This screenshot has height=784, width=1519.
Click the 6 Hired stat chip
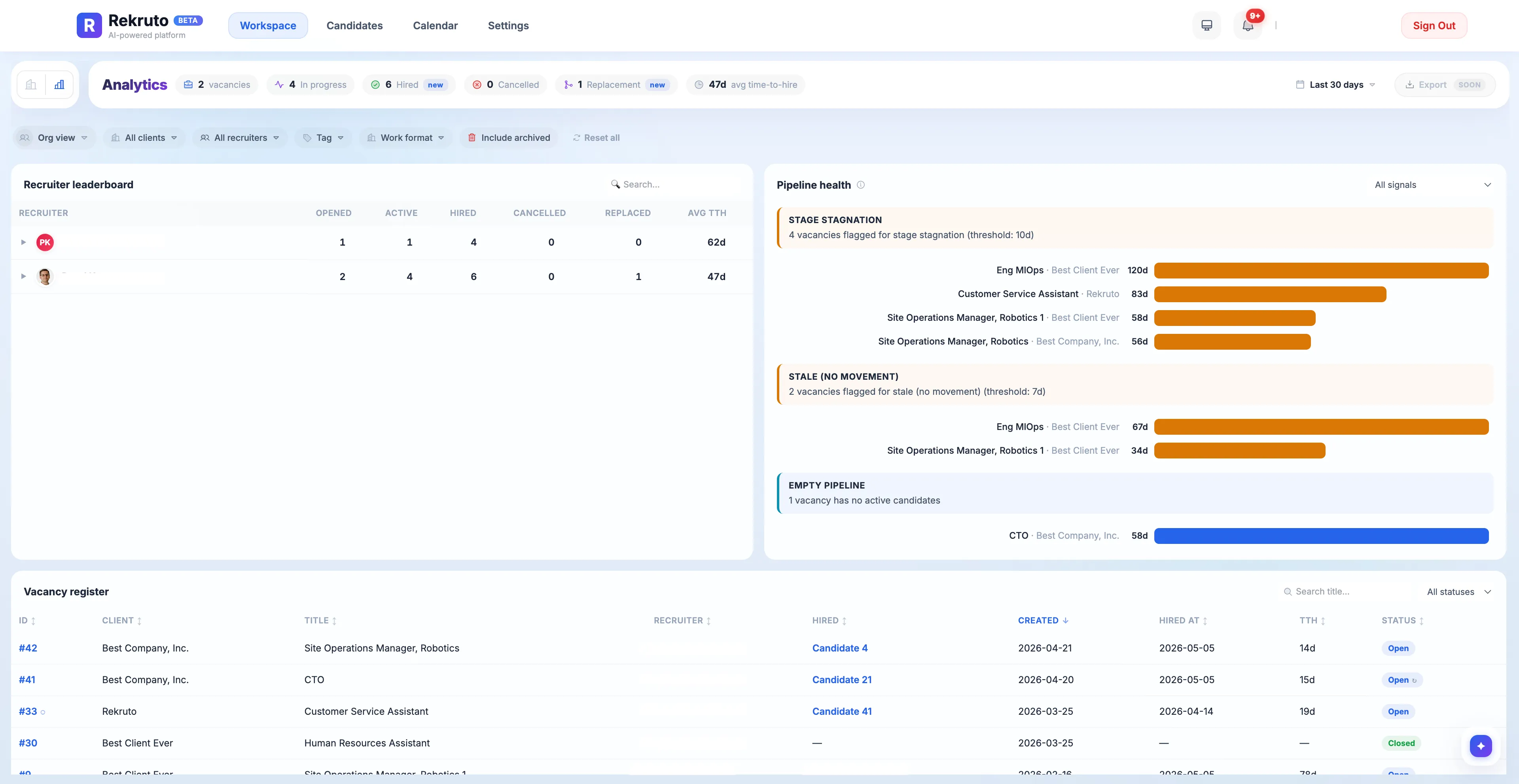(409, 85)
